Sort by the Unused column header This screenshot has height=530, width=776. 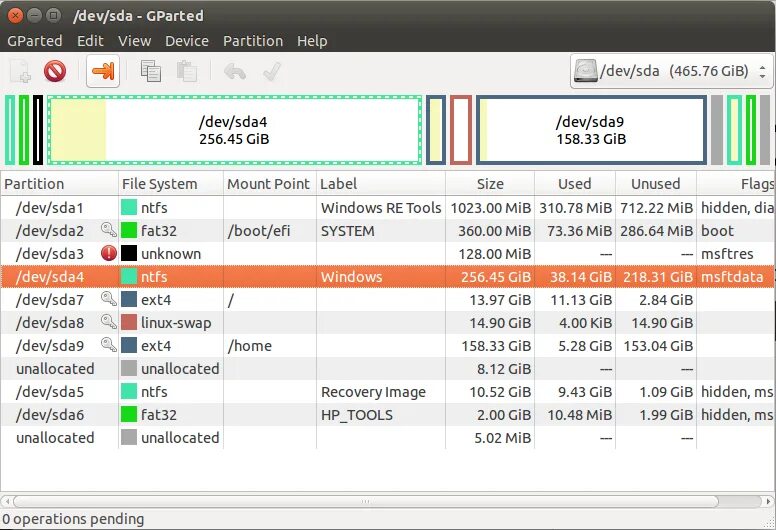(x=656, y=184)
